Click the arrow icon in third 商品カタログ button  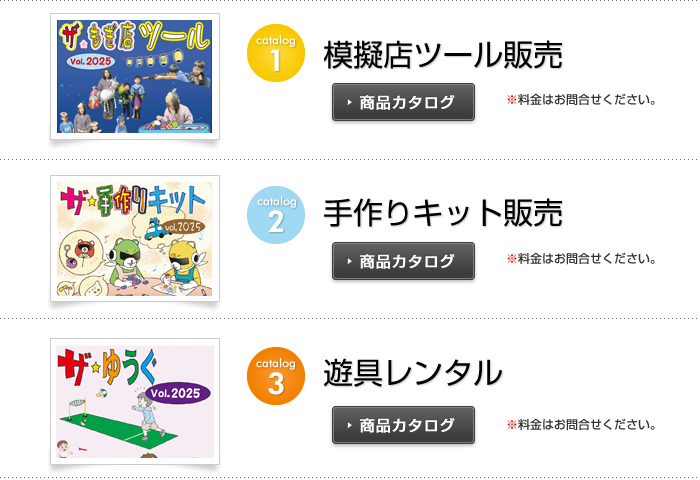(x=349, y=426)
